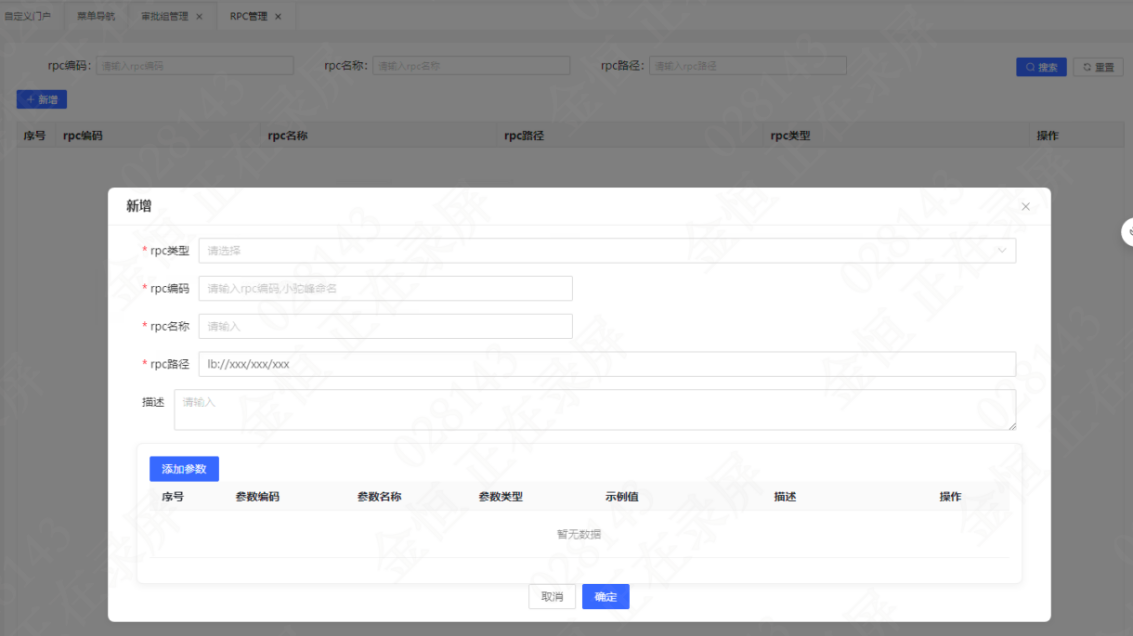Click the rpc编码 search field at top
The height and width of the screenshot is (636, 1133).
point(195,66)
